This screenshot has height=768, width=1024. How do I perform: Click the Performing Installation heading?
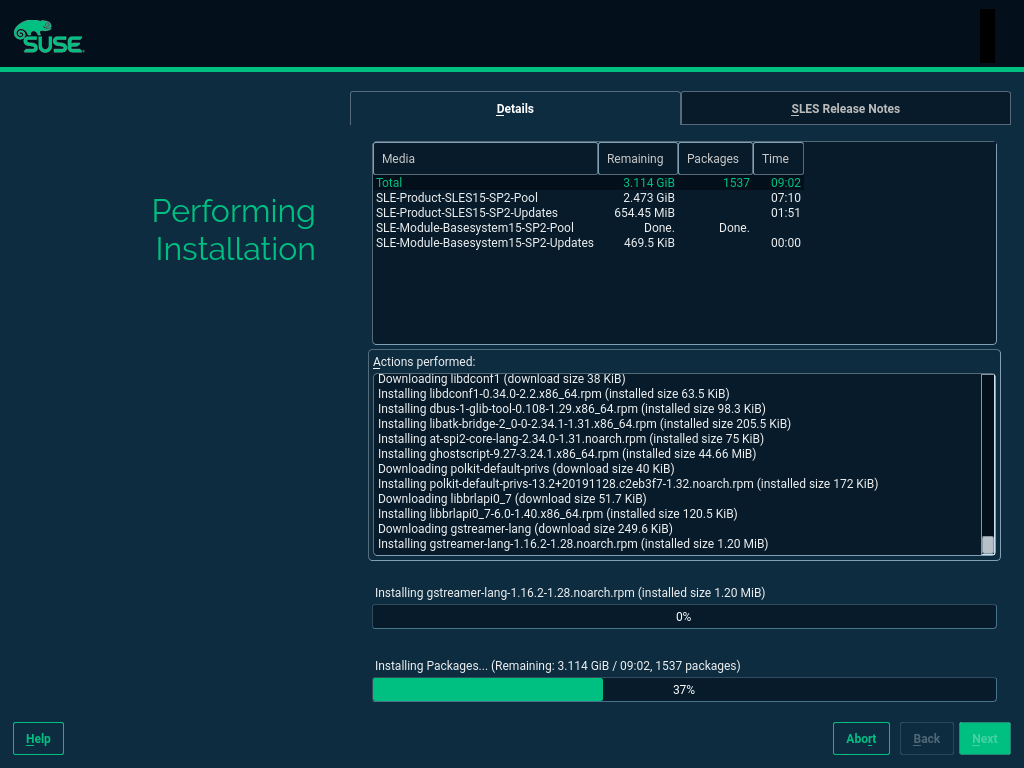point(234,230)
